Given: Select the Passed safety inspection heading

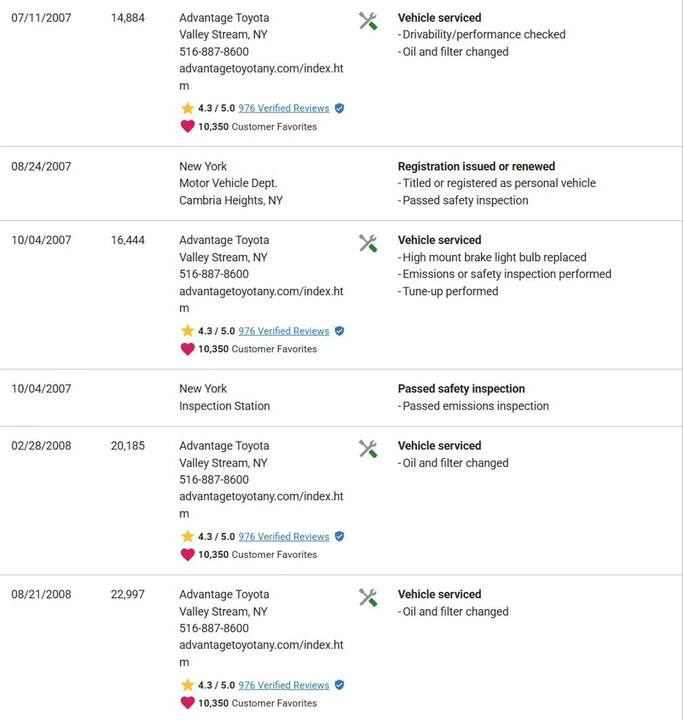Looking at the screenshot, I should [461, 389].
